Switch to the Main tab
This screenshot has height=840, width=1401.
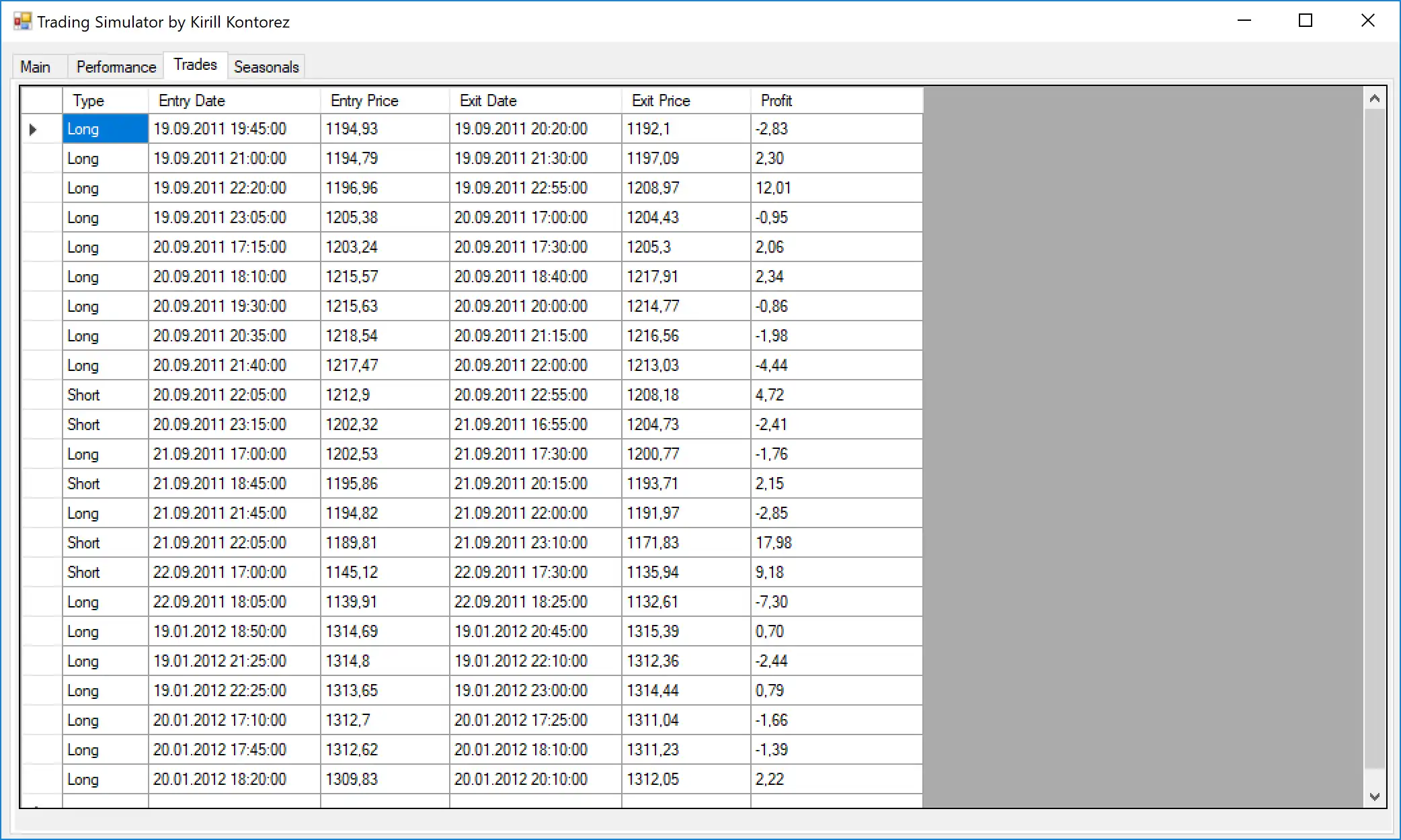36,67
